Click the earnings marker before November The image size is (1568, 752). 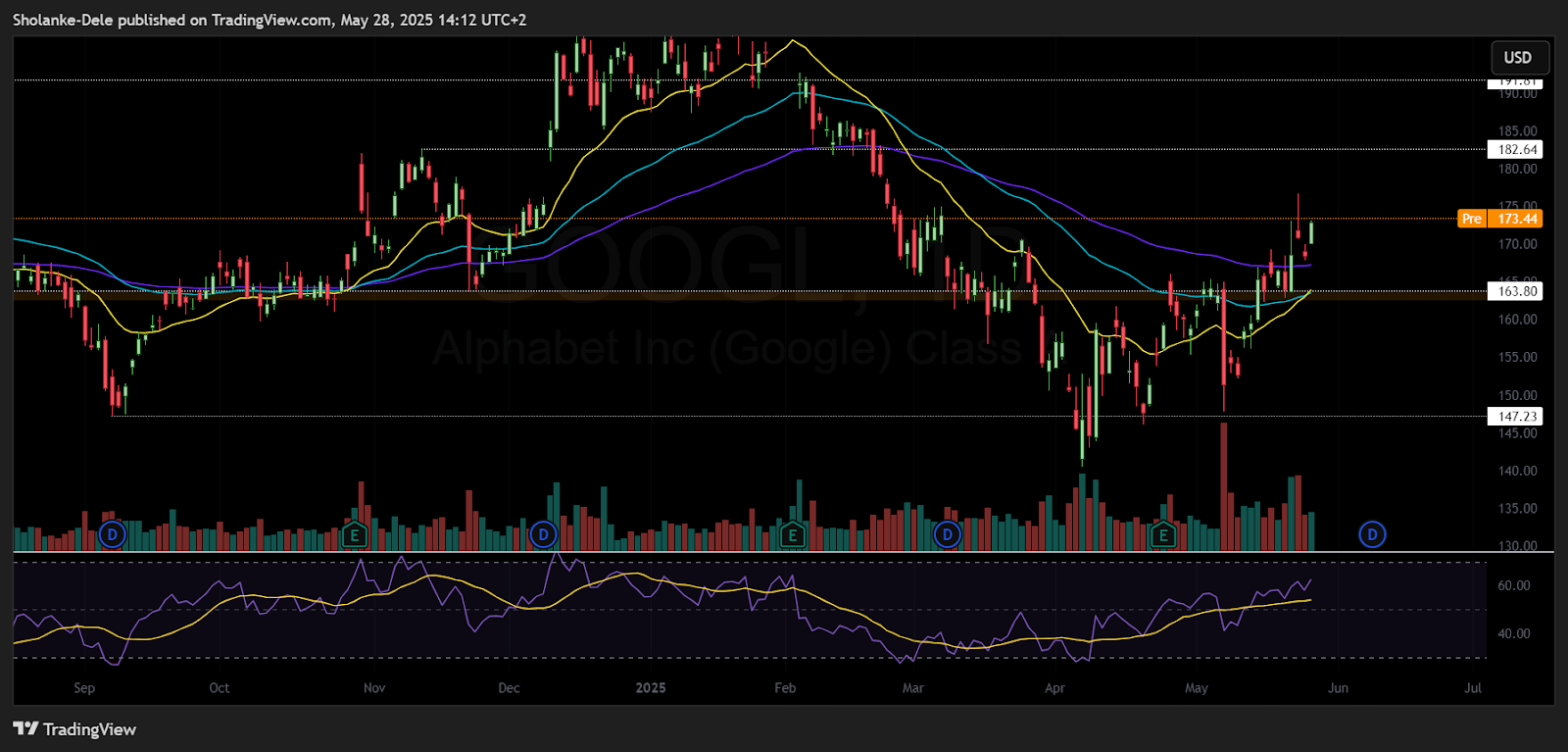(354, 535)
